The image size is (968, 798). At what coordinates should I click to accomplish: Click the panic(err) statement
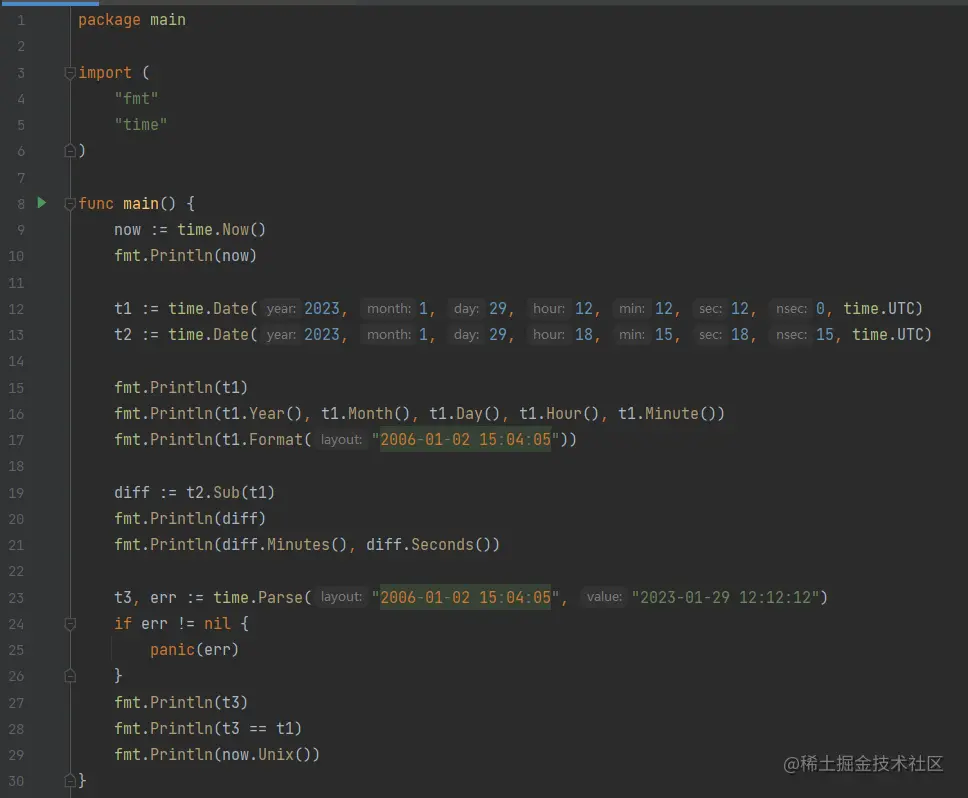(x=194, y=650)
